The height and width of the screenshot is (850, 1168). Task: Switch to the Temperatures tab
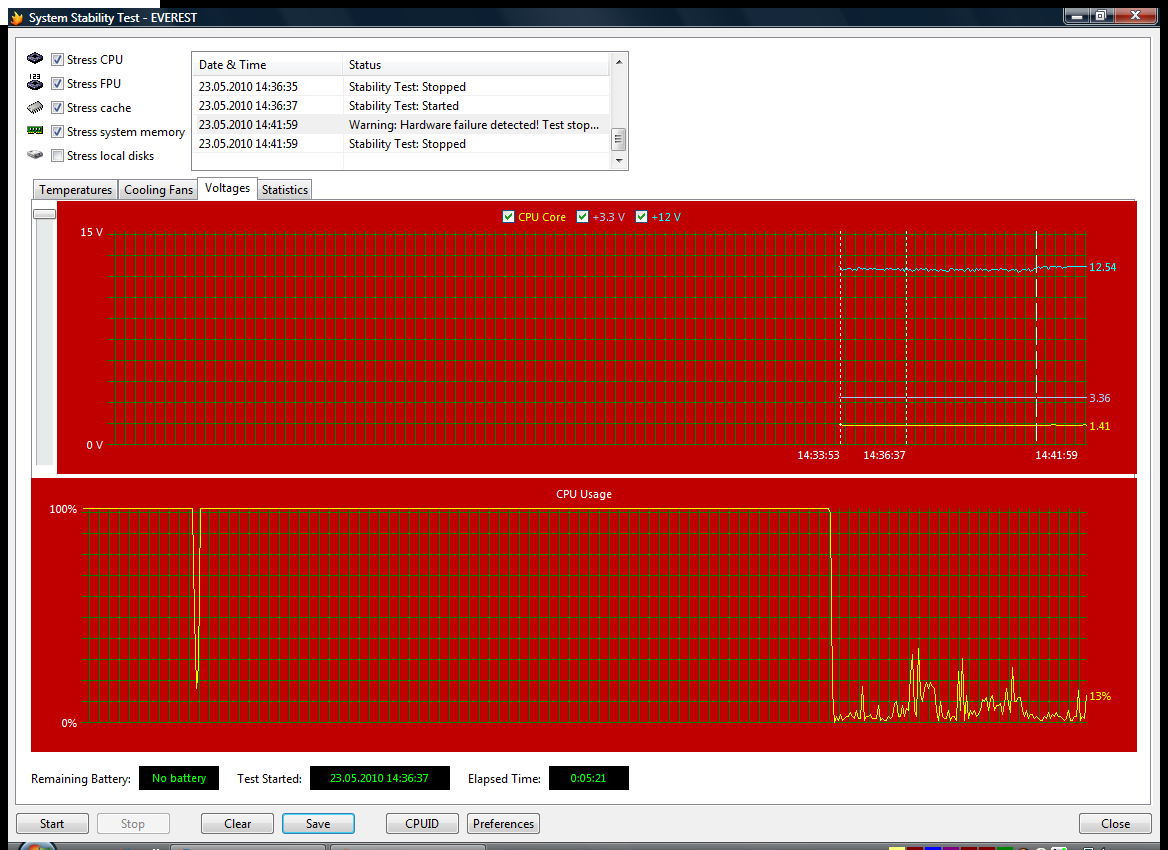(75, 190)
